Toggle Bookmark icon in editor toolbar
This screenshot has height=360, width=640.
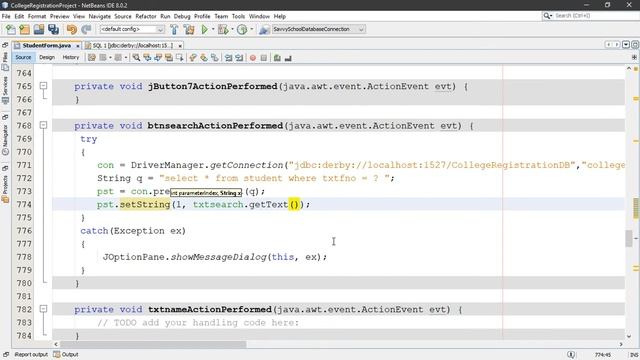(215, 58)
